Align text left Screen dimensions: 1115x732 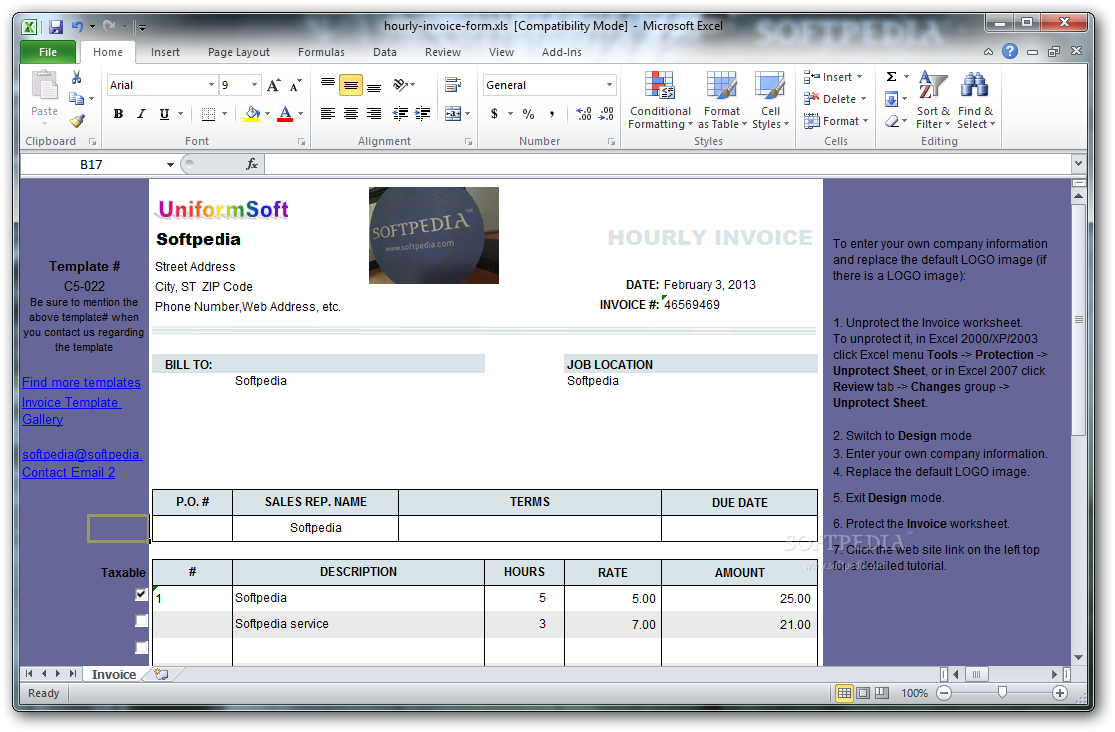(x=328, y=113)
